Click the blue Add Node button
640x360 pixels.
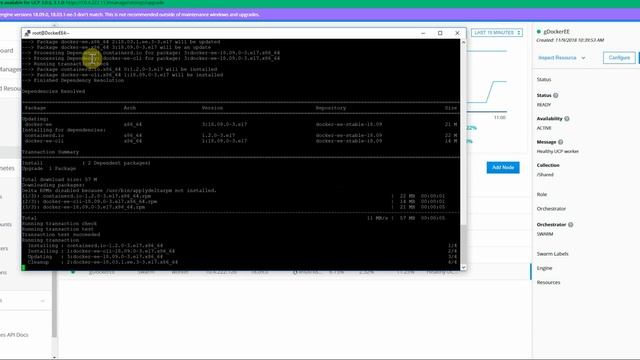point(503,167)
